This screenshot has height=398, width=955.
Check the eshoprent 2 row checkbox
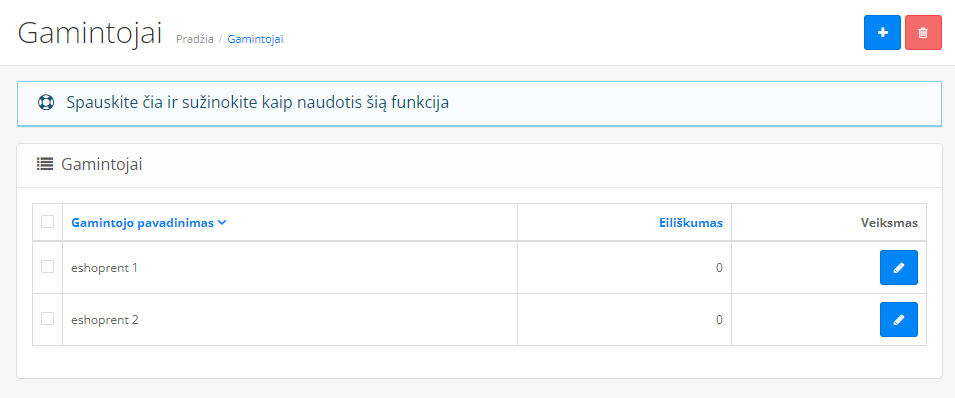pos(48,319)
